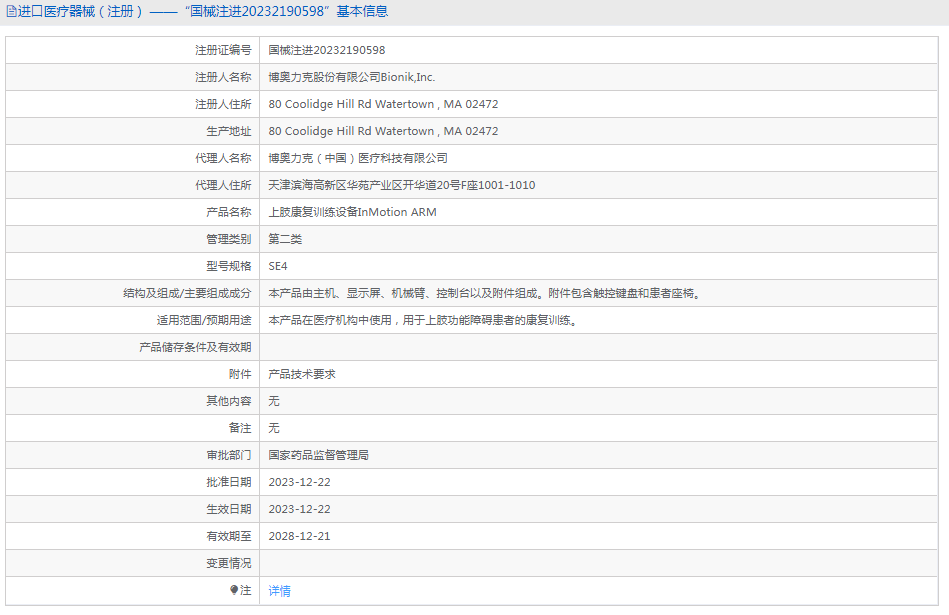Click the 附件 label

[240, 375]
